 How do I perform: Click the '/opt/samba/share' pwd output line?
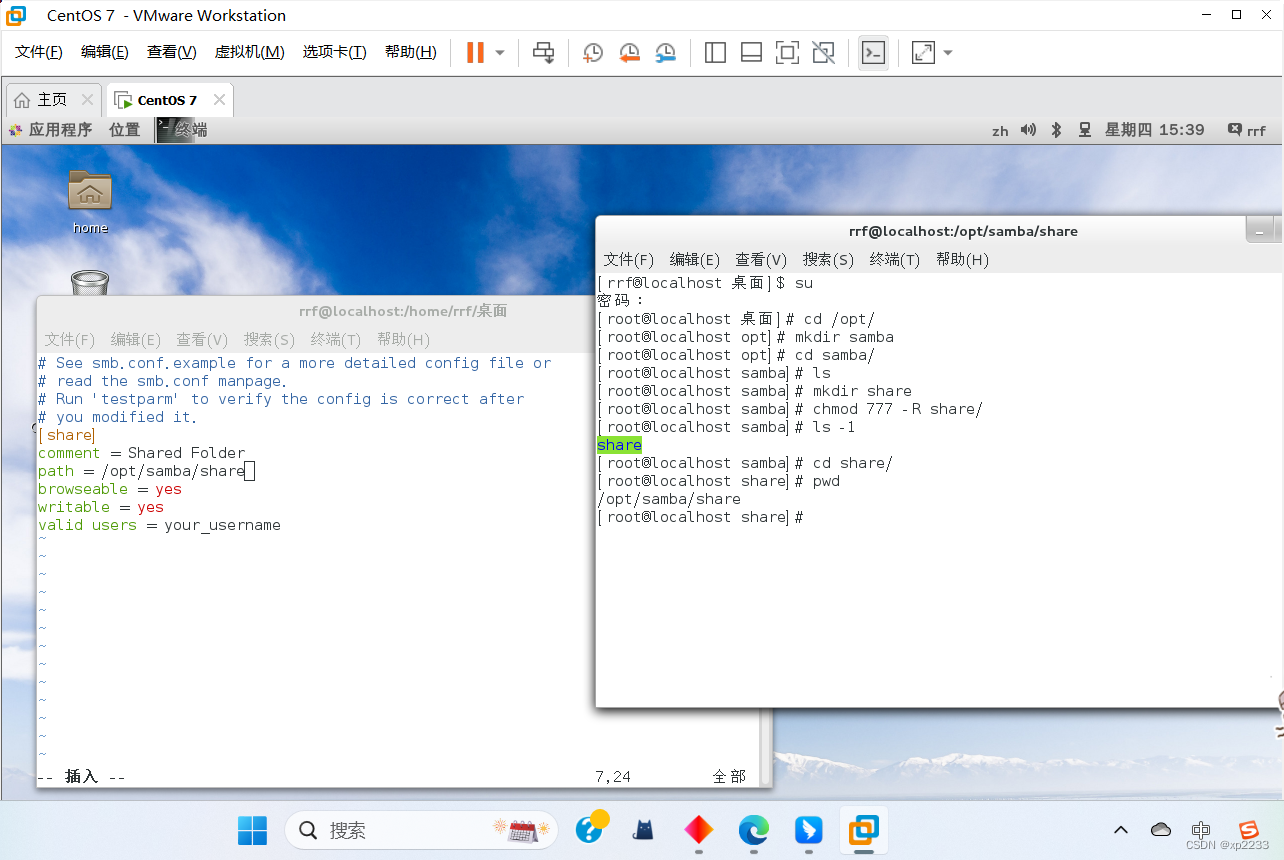669,499
